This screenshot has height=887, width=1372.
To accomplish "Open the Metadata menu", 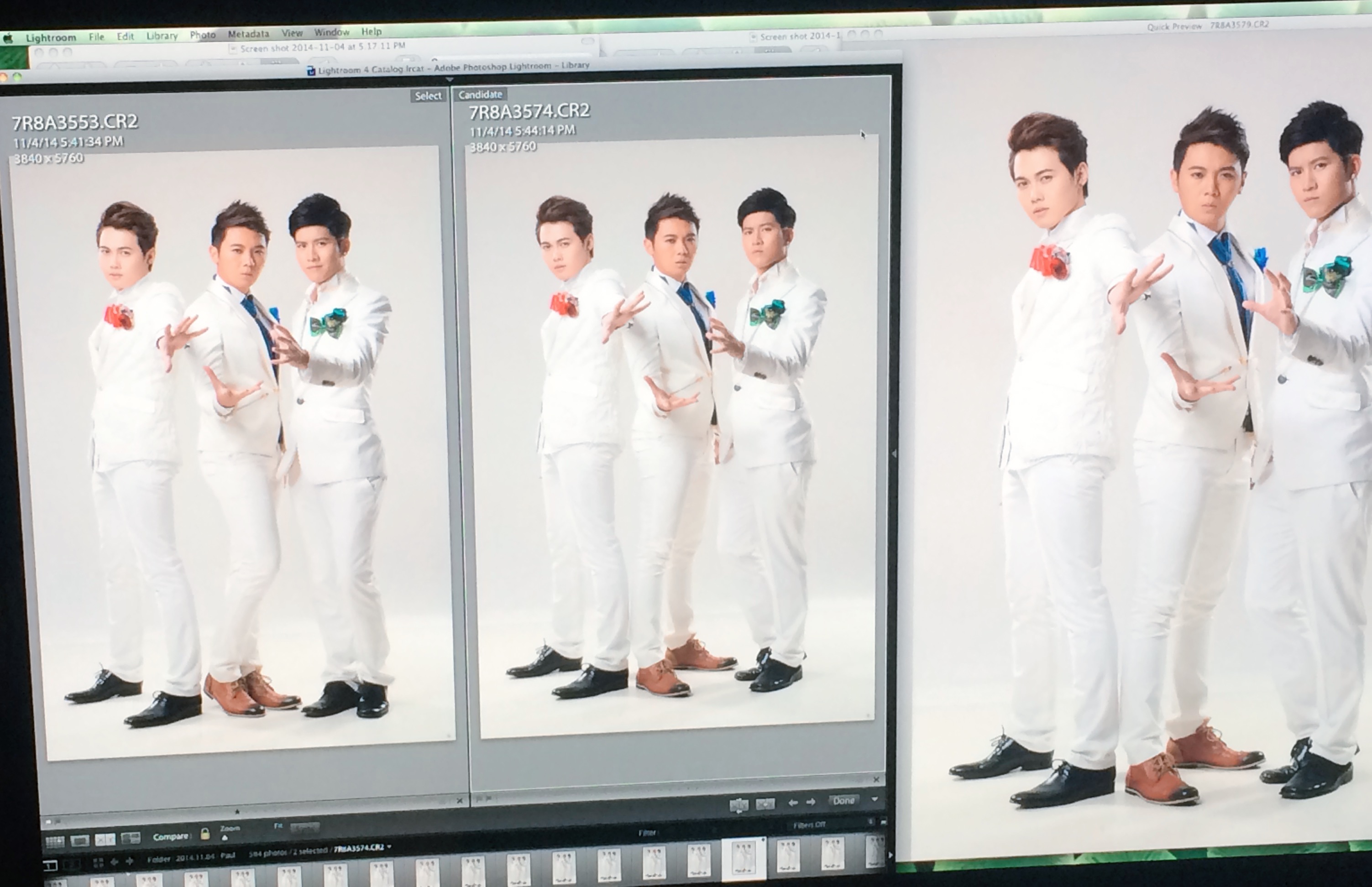I will (248, 34).
